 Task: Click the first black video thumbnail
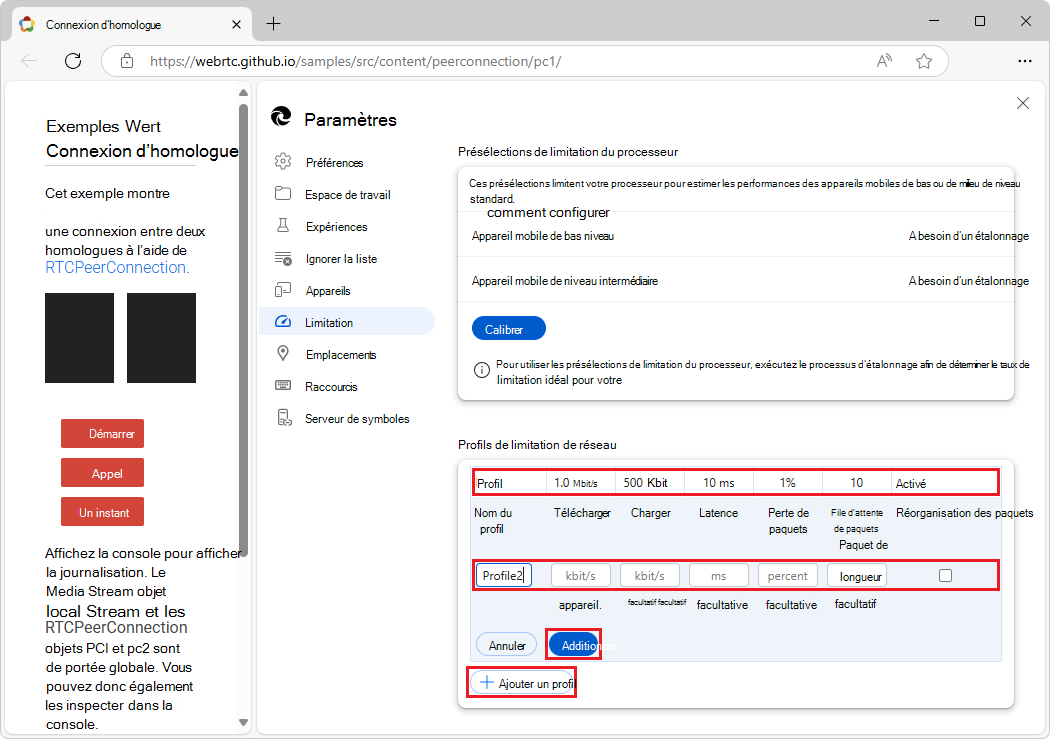pyautogui.click(x=79, y=337)
